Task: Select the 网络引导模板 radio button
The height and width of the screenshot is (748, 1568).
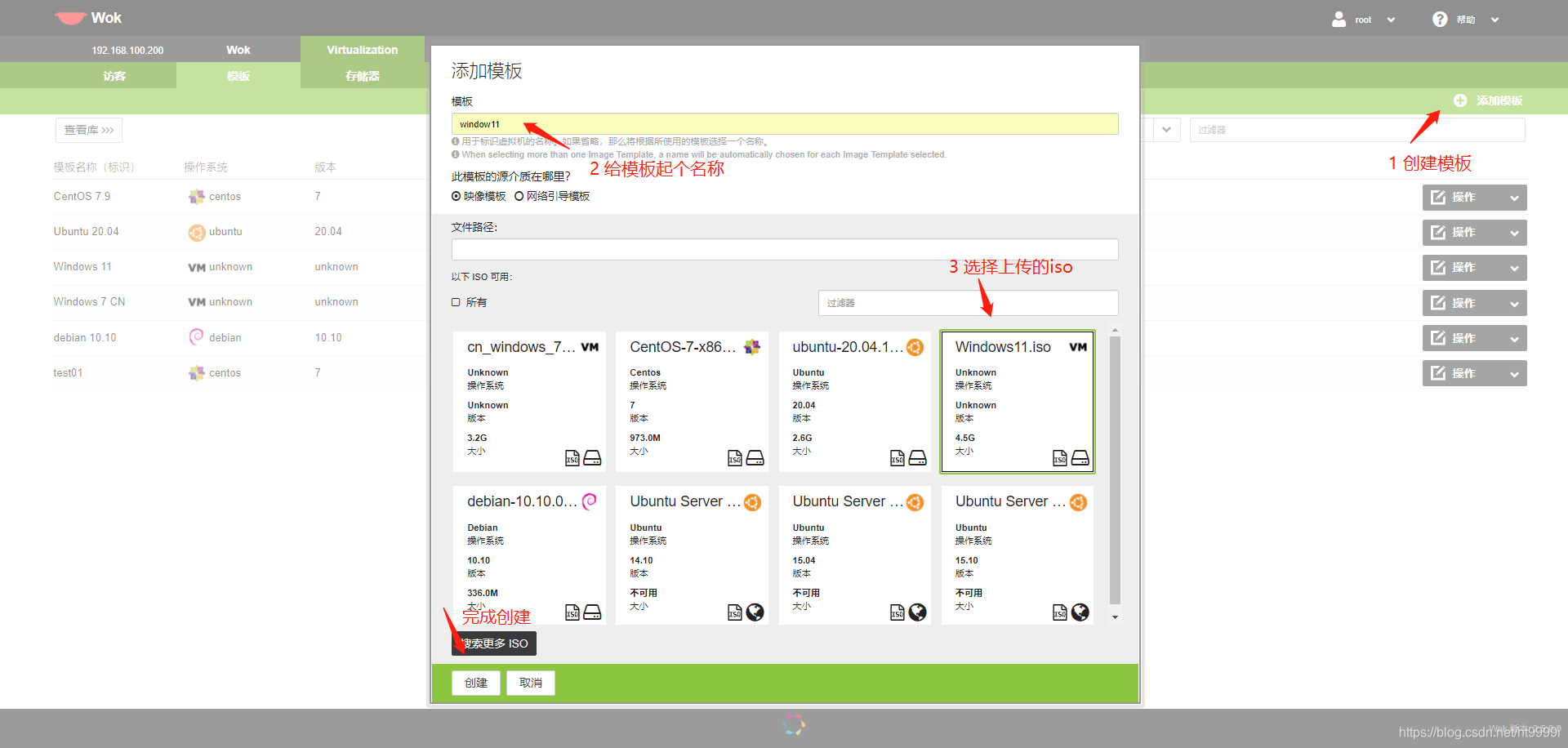Action: [519, 196]
